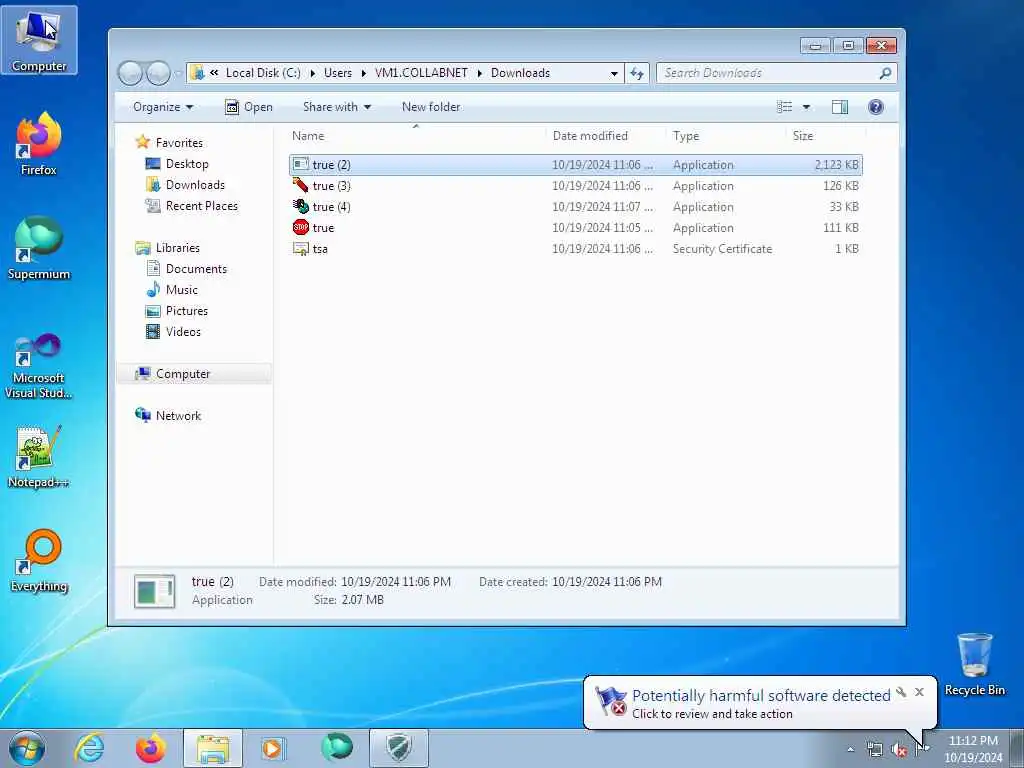Launch Firefox from the desktop shortcut
The width and height of the screenshot is (1024, 768).
39,144
